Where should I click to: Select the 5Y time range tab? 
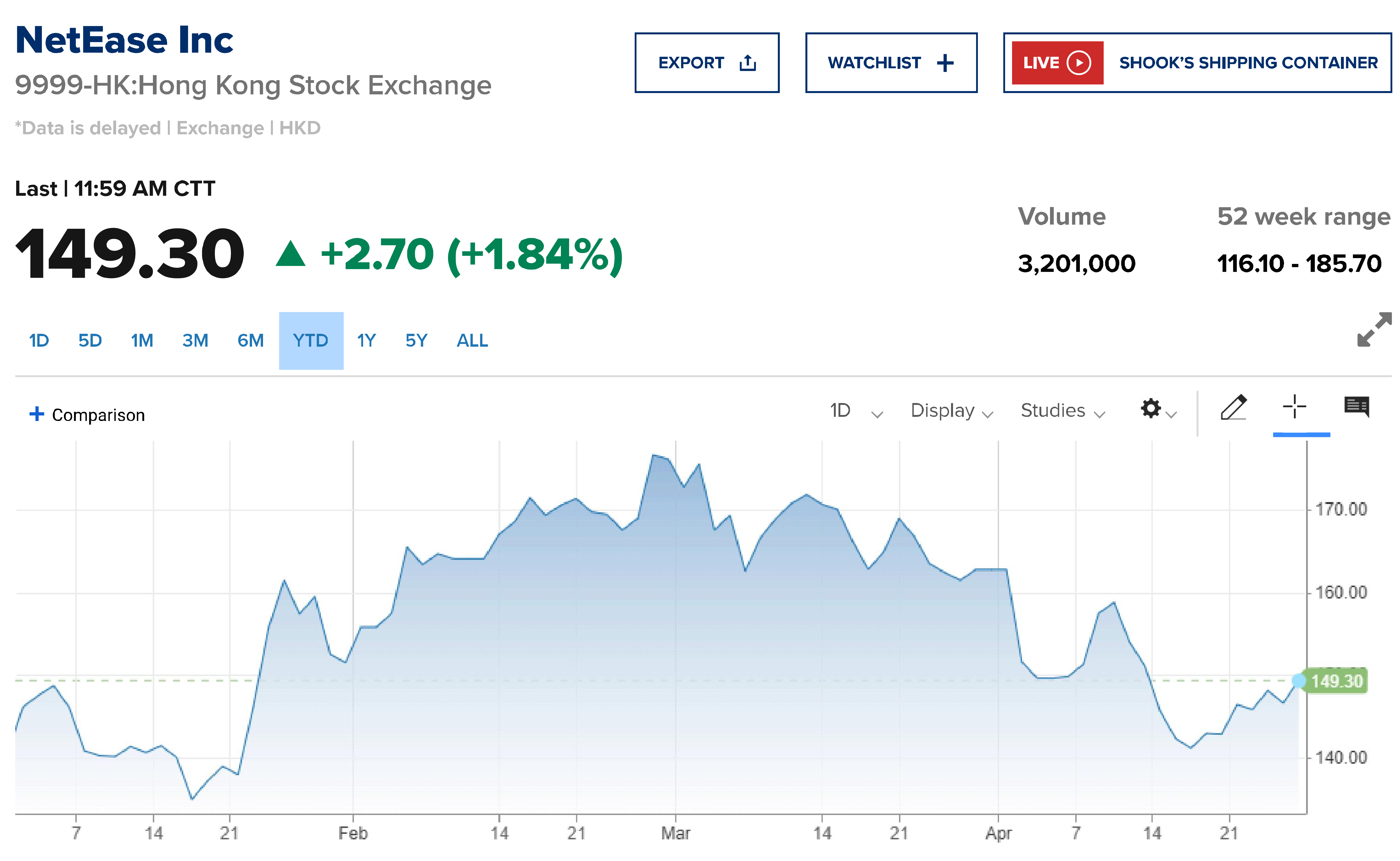pyautogui.click(x=416, y=340)
